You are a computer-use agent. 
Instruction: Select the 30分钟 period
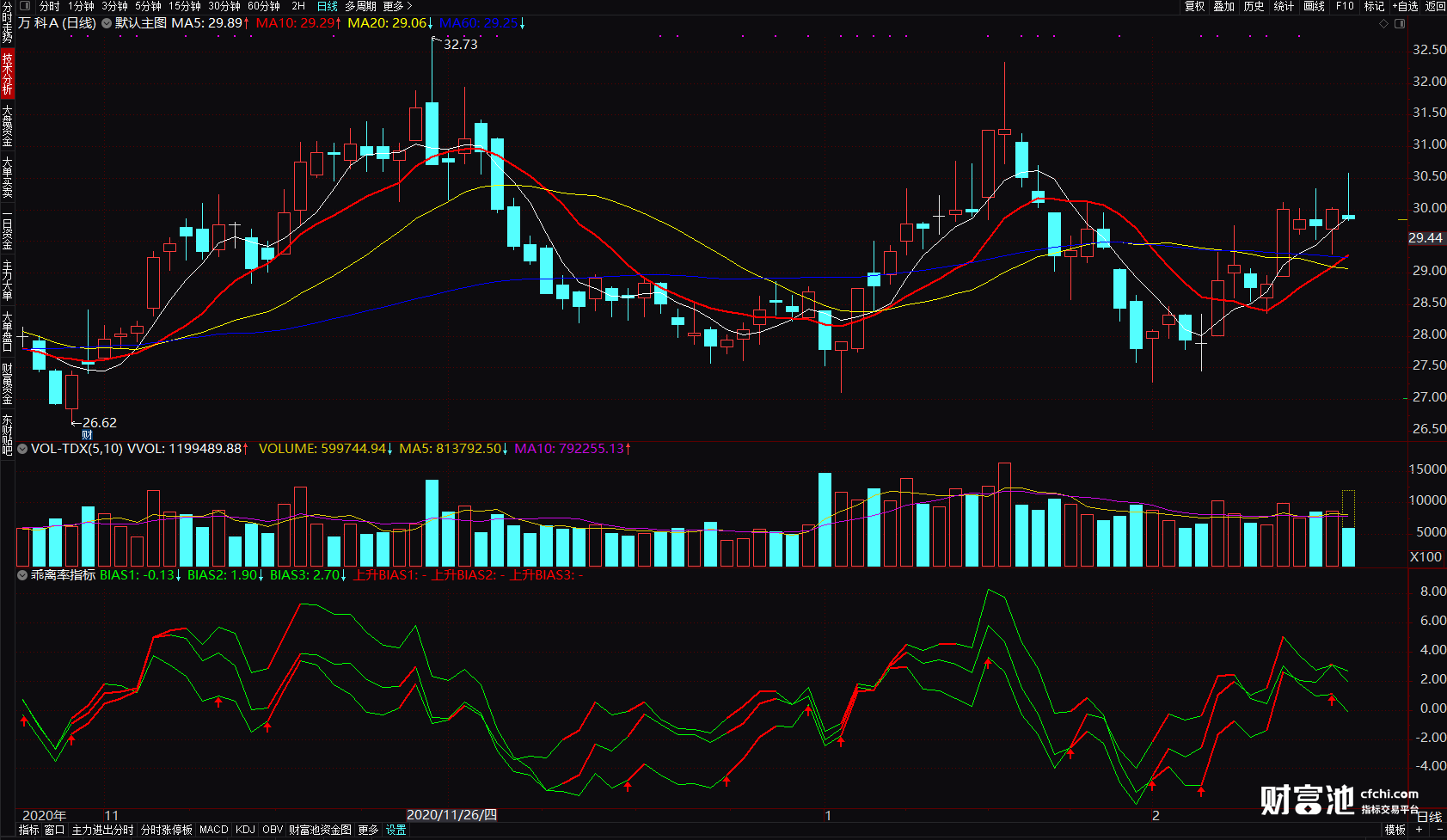coord(224,6)
